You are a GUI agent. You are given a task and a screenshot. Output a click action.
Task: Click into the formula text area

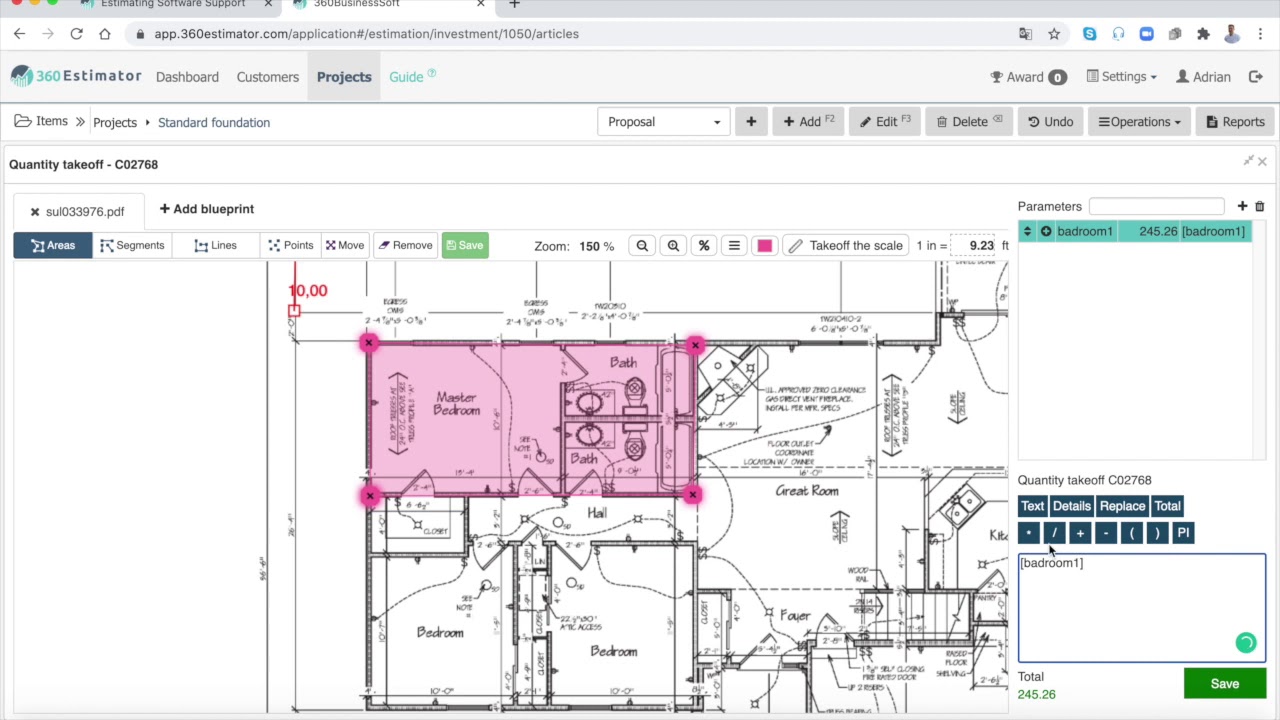(x=1142, y=607)
